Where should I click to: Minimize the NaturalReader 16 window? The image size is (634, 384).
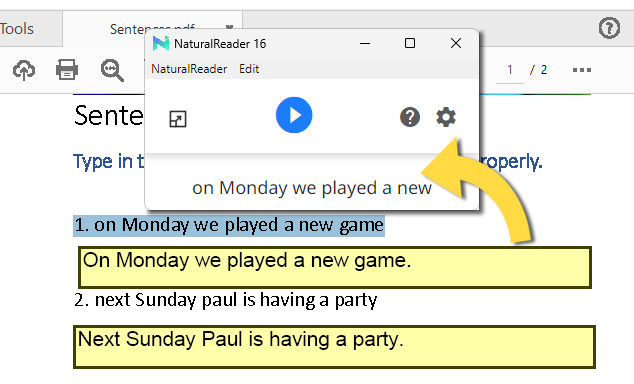(365, 43)
